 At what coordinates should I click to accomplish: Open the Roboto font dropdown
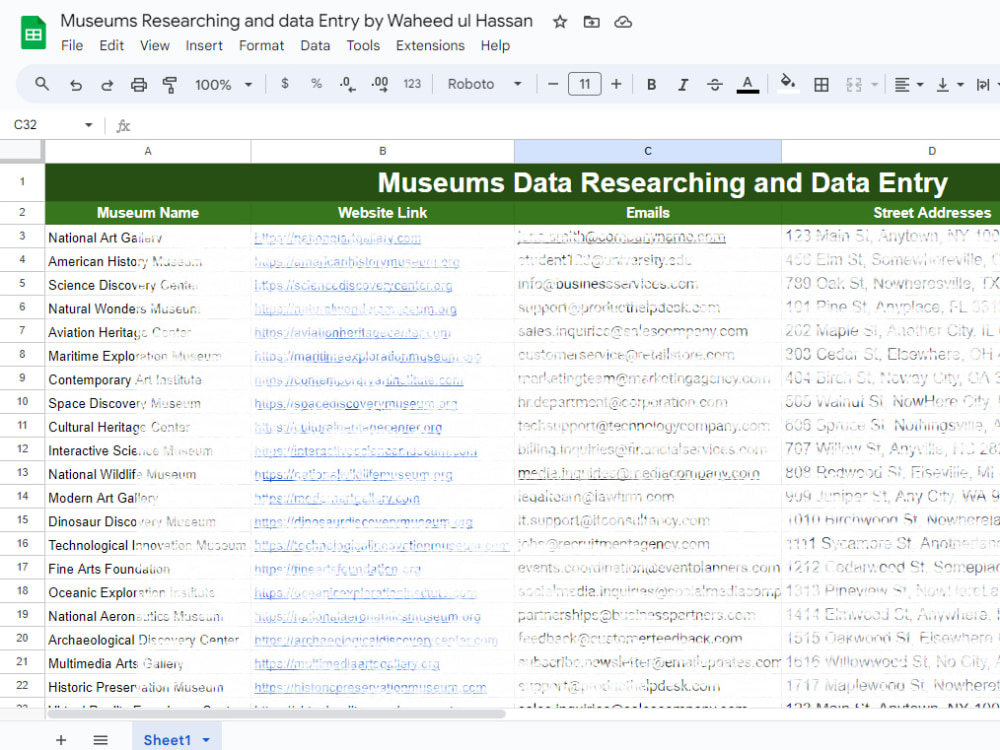point(484,84)
